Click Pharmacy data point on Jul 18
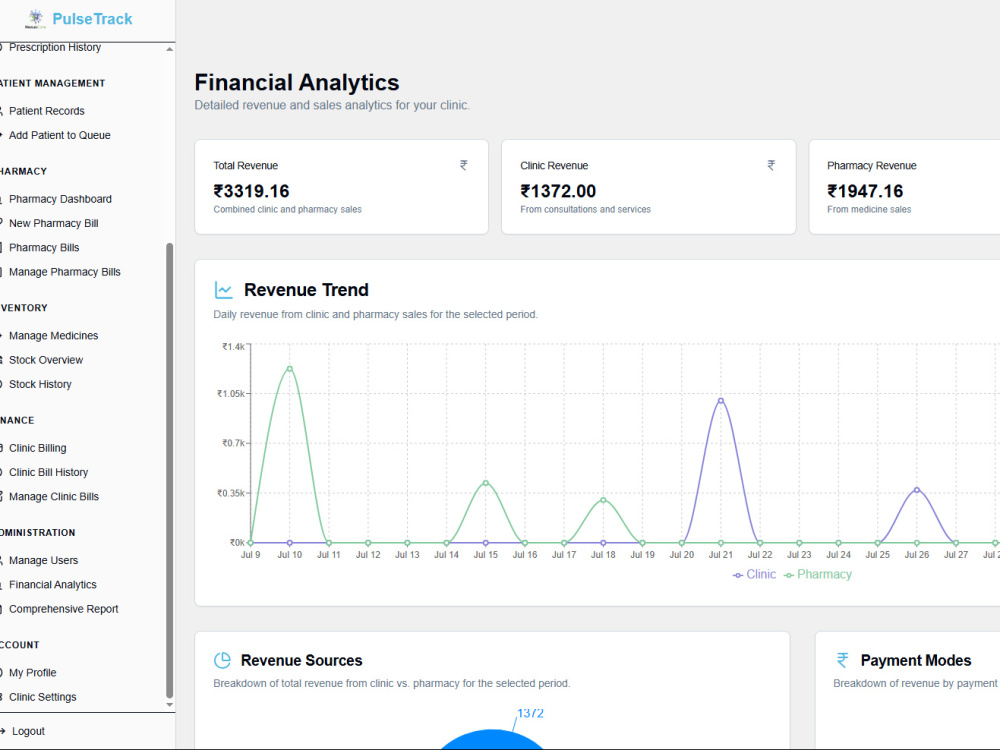Image resolution: width=1000 pixels, height=750 pixels. pyautogui.click(x=603, y=500)
